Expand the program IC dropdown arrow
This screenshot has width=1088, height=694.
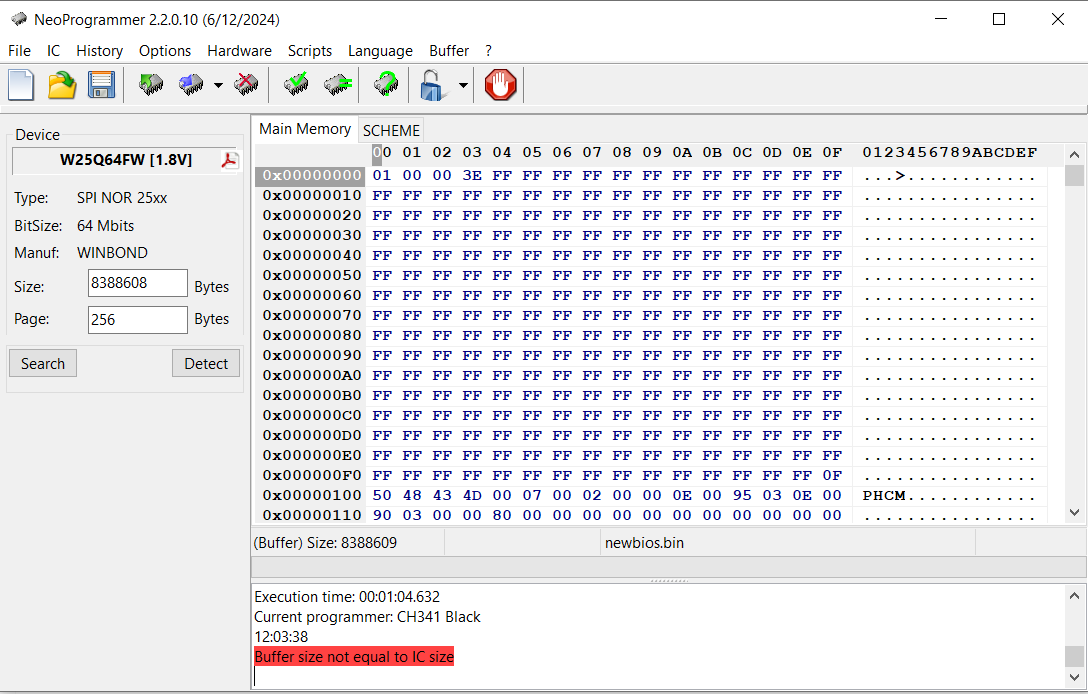pos(218,86)
